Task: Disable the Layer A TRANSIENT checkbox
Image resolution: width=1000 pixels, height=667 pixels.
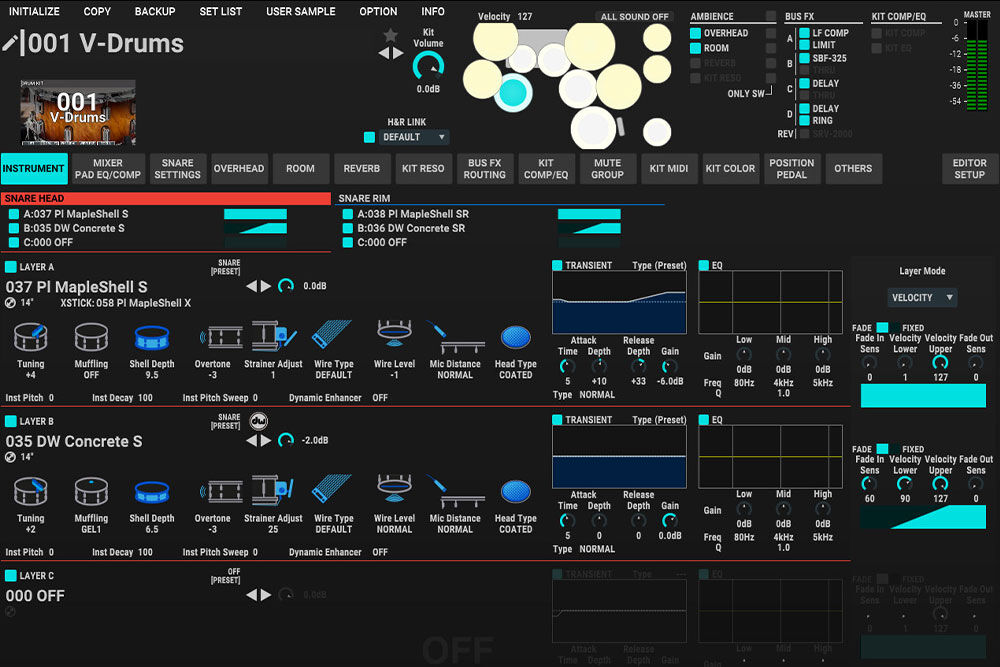Action: pos(558,265)
